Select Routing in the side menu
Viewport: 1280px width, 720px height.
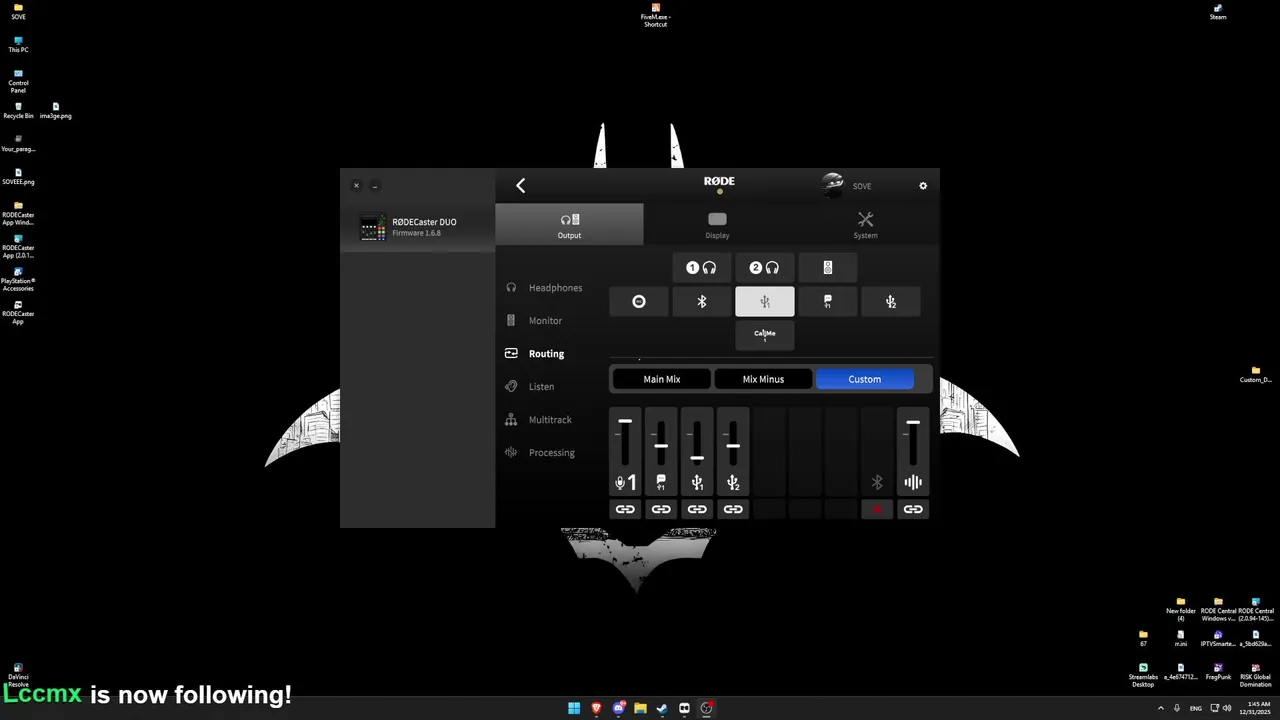point(535,354)
